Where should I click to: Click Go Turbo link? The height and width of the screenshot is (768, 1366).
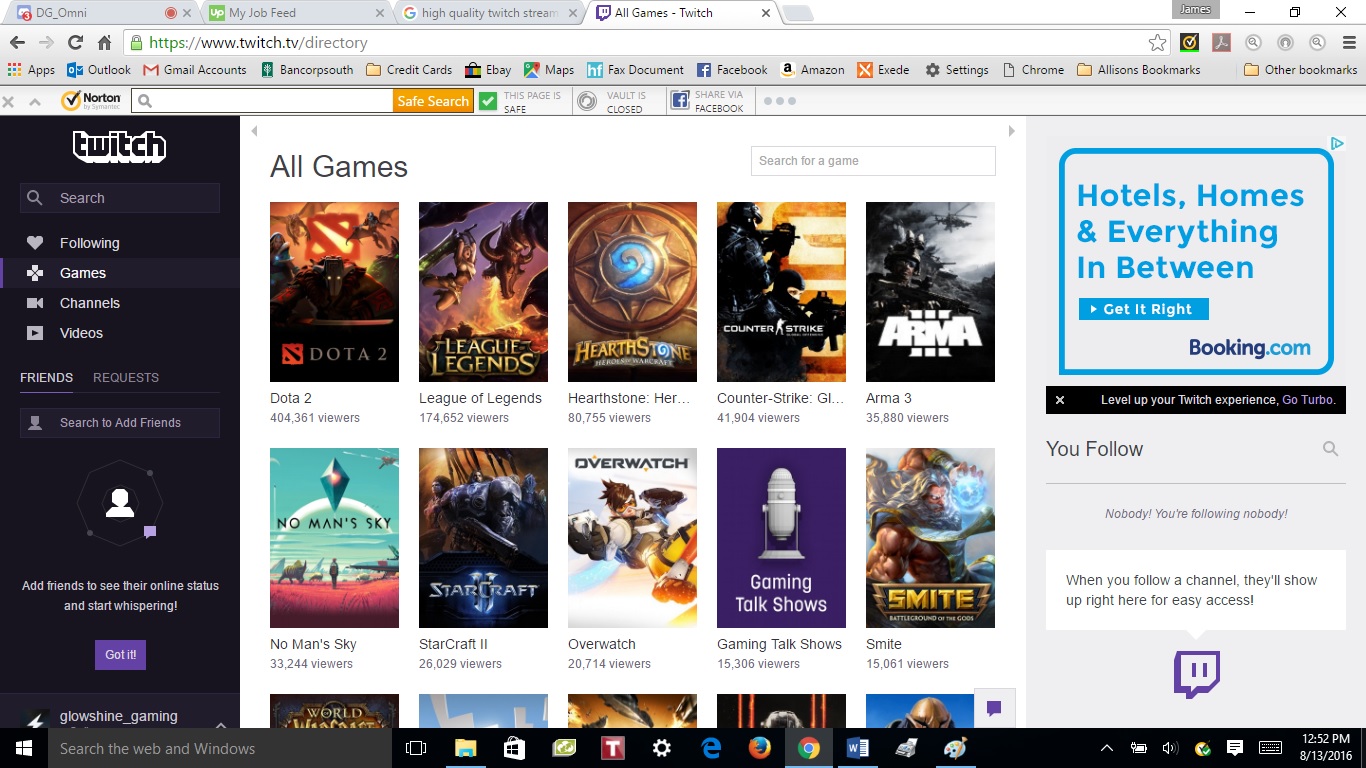coord(1307,400)
